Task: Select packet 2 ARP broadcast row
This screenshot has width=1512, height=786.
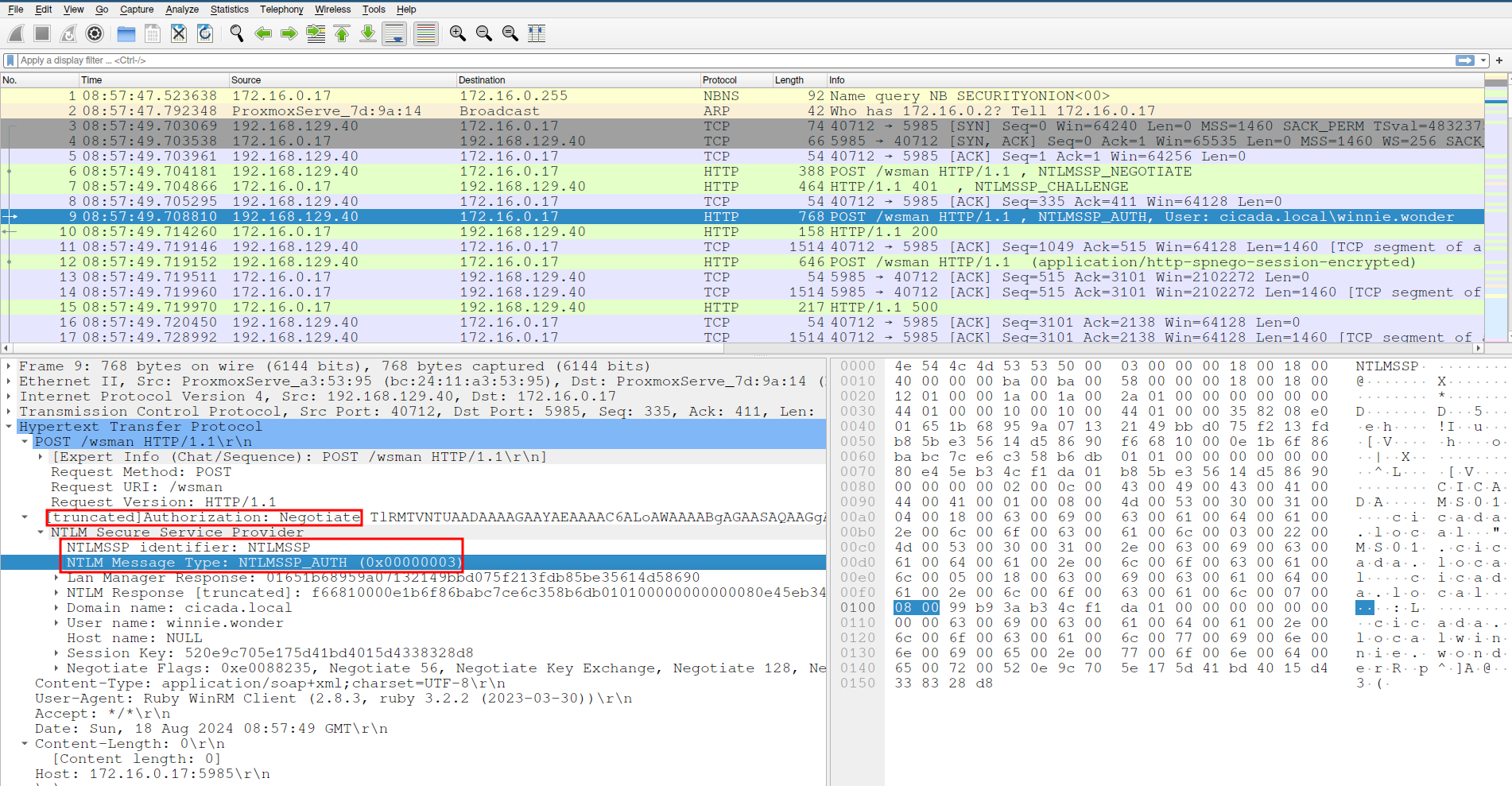Action: point(742,111)
